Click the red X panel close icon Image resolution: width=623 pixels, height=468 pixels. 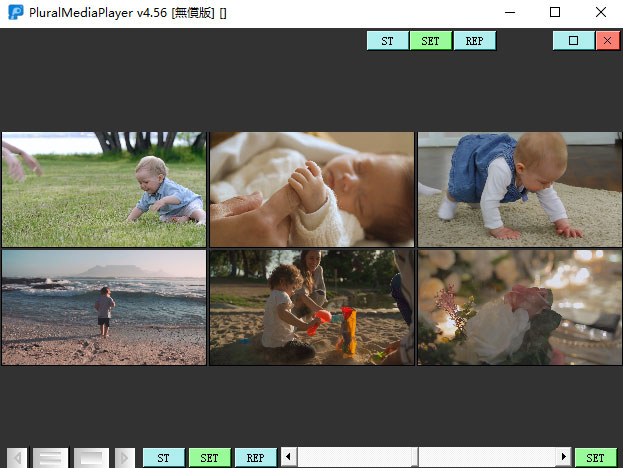click(607, 41)
